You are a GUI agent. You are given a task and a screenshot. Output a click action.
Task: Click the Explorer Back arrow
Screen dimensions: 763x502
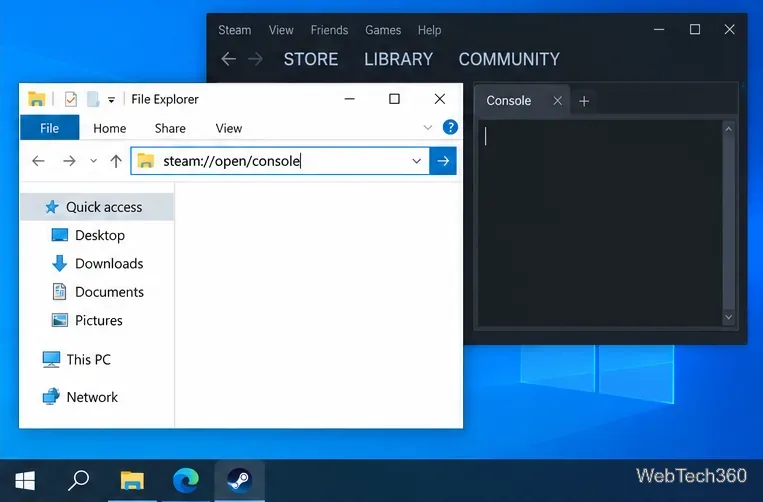(38, 161)
